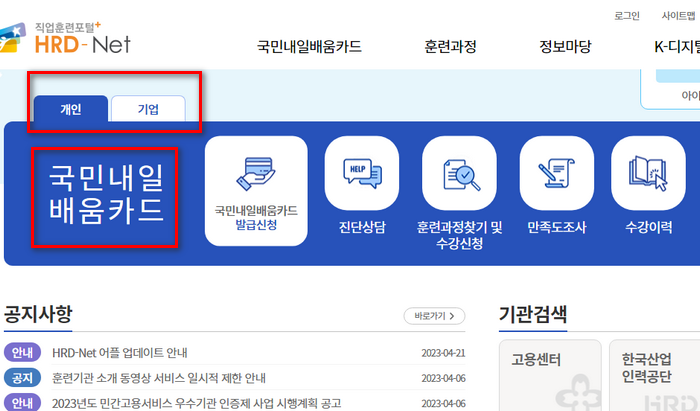Click the 안내 badge on HRD-Net 어플 notice

[22, 353]
